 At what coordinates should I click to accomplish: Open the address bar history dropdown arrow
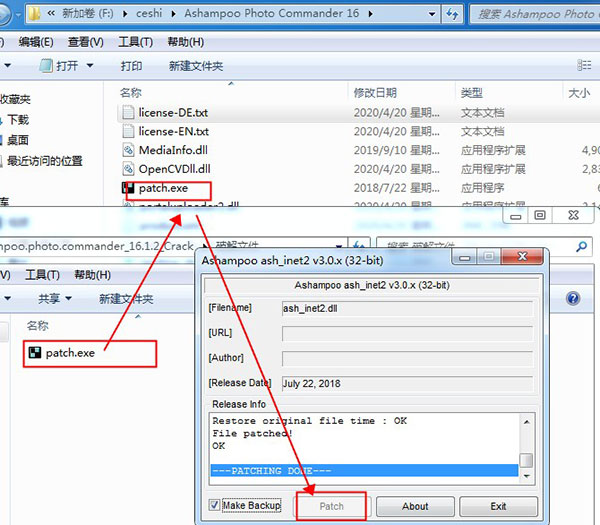point(432,14)
